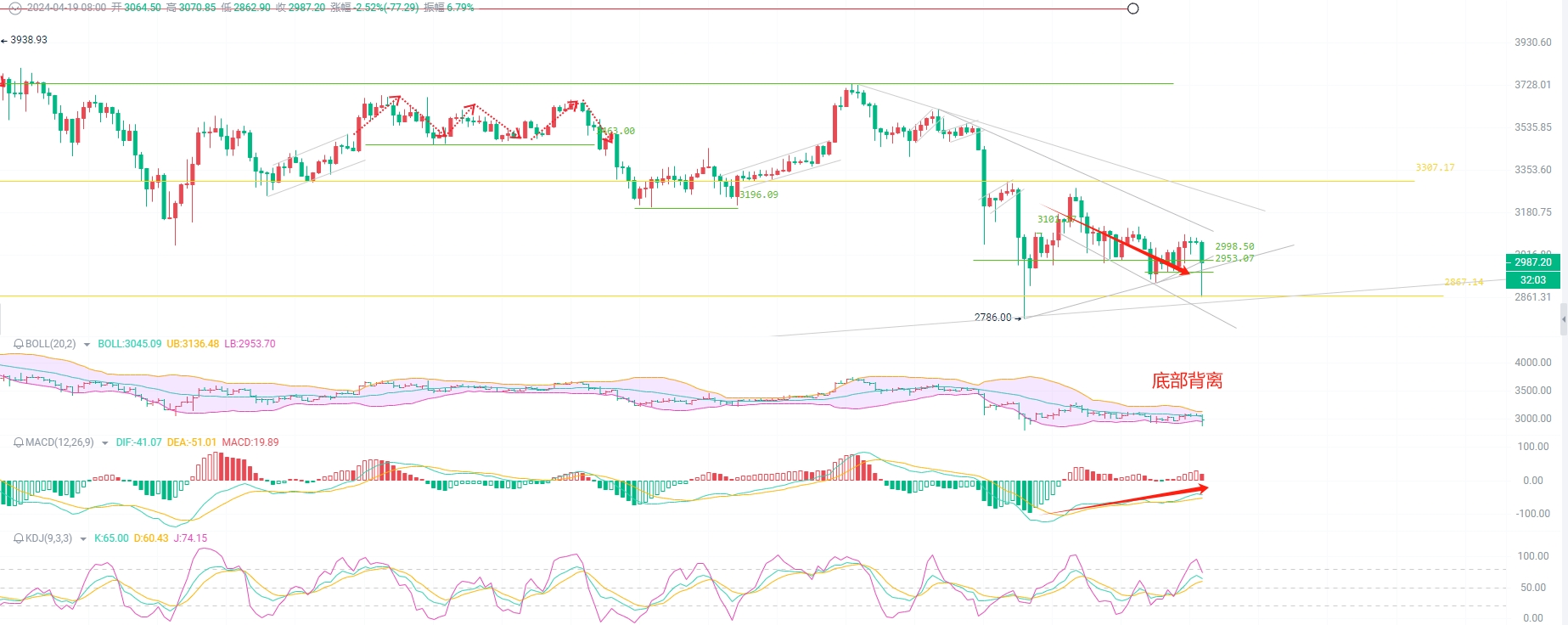Click the D:60.43 value
This screenshot has height=625, width=1568.
click(151, 538)
